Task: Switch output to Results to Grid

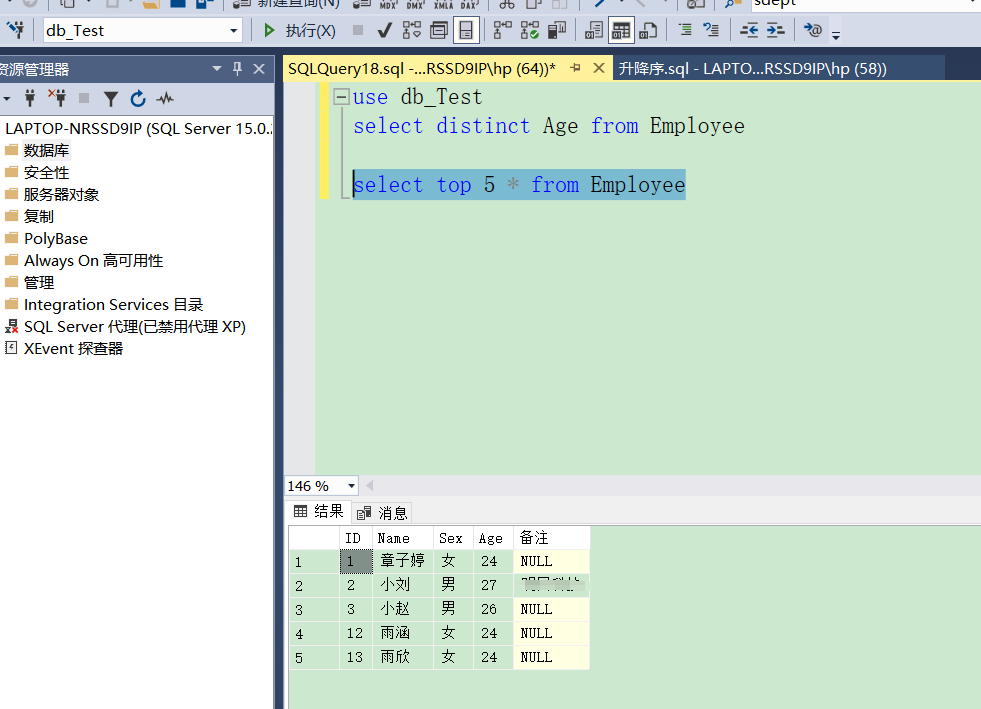Action: [x=621, y=30]
